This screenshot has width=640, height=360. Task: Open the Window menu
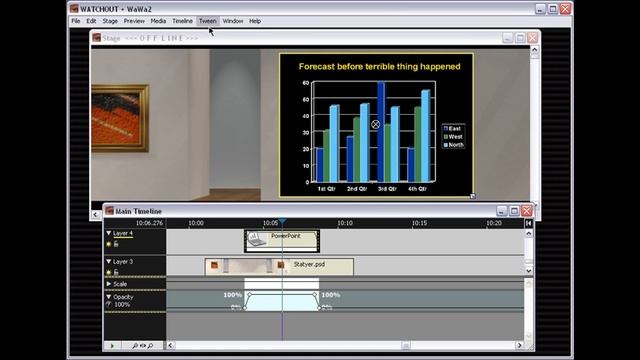[x=233, y=21]
